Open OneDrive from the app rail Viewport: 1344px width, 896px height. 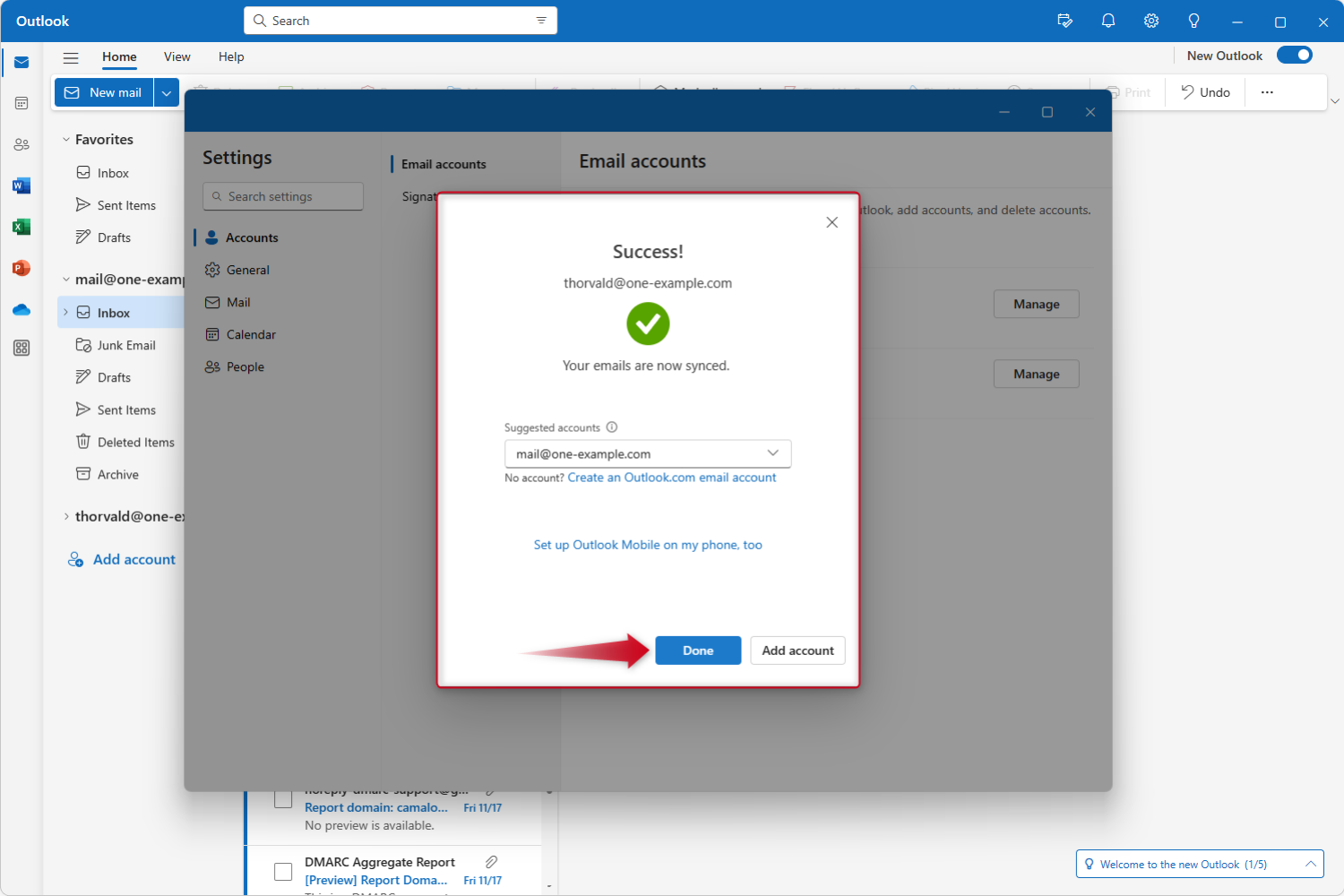22,309
